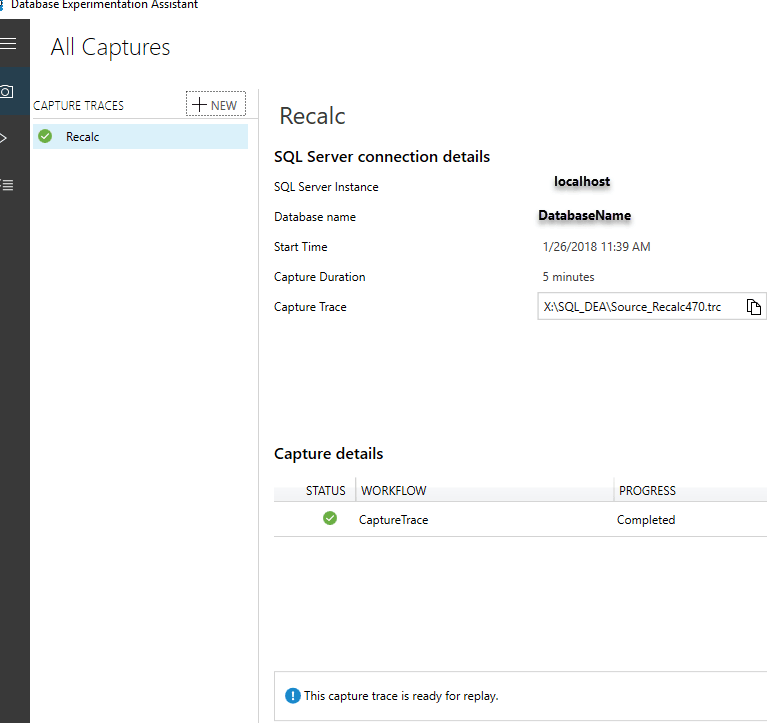
Task: Open the Analysis Reports list sidebar icon
Action: 8,184
